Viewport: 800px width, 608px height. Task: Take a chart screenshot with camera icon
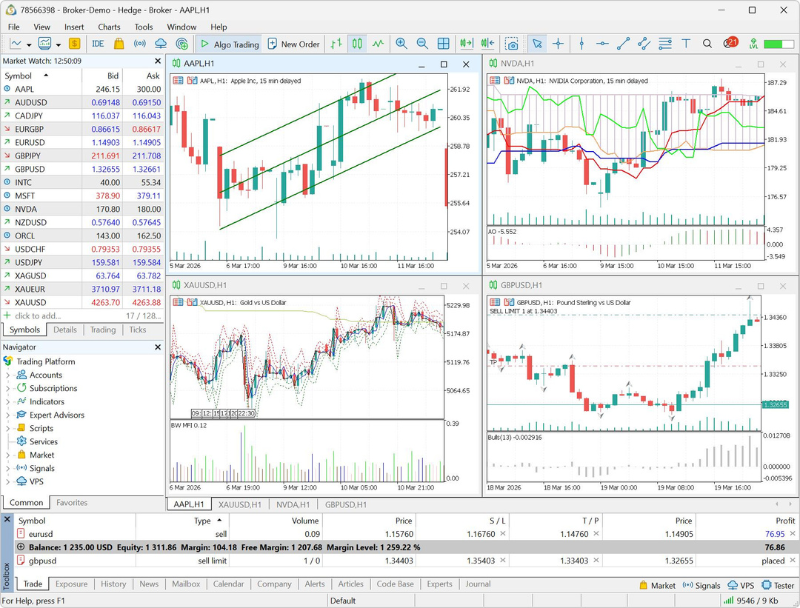[512, 44]
